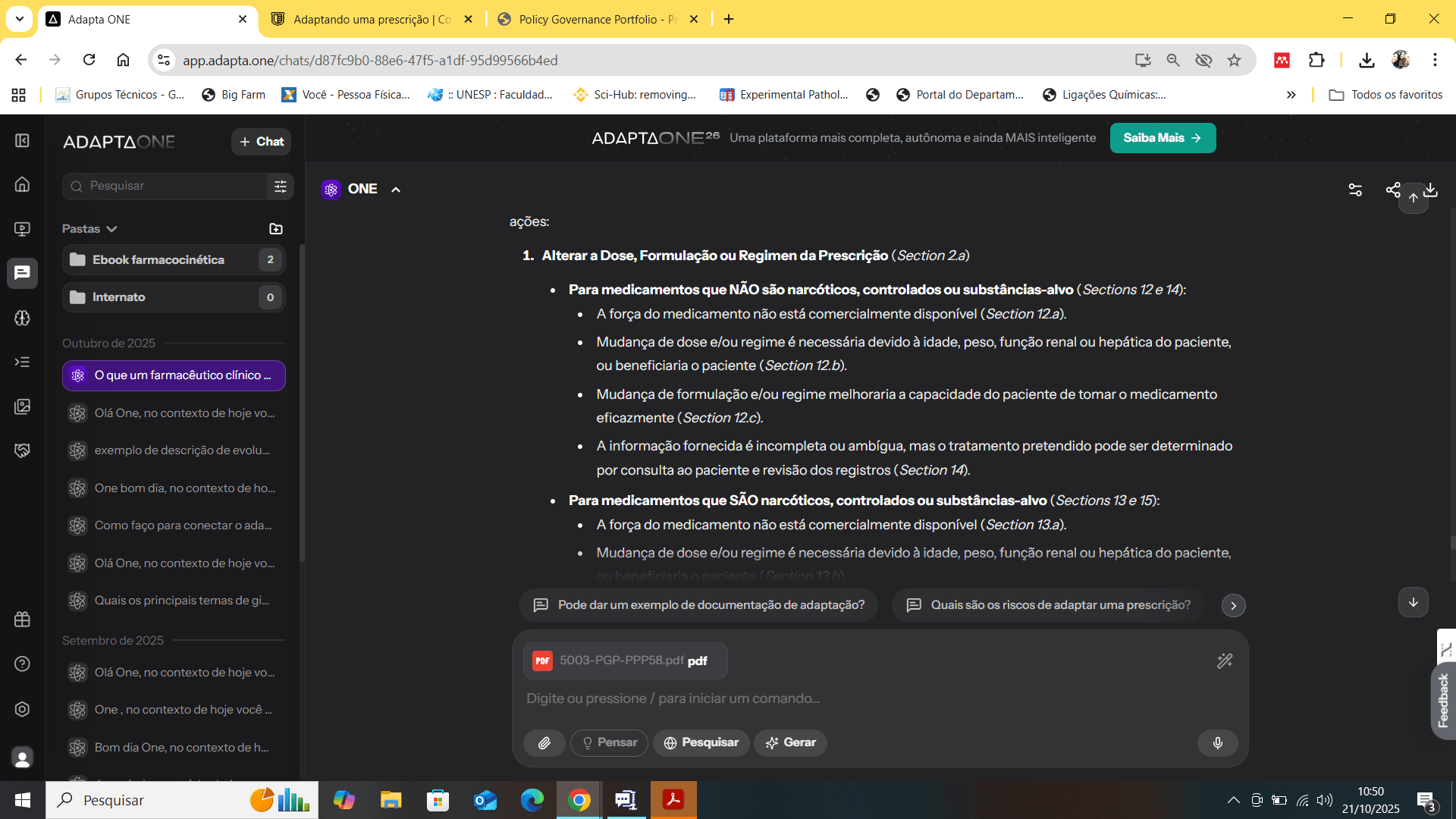
Task: Expand the ONE model selector chevron
Action: [x=396, y=190]
